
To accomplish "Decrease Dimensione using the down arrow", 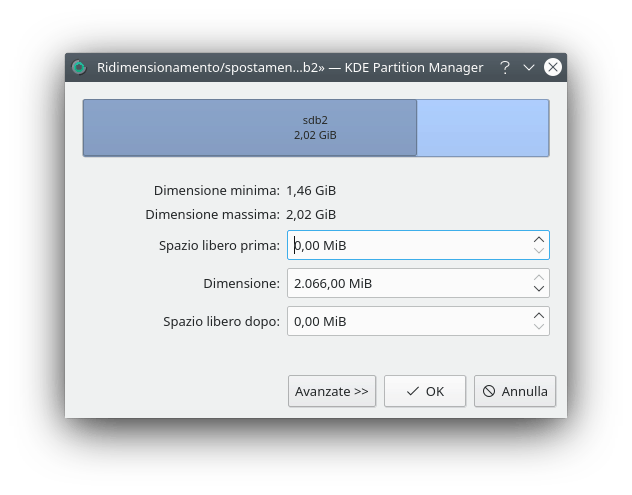I will (x=539, y=289).
